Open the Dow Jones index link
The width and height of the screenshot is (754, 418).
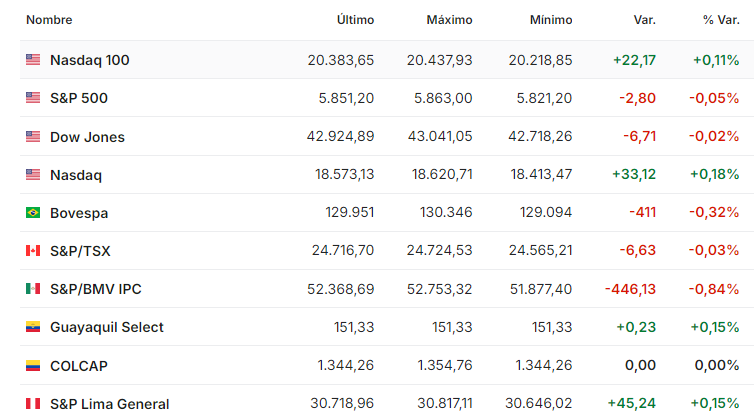(87, 137)
